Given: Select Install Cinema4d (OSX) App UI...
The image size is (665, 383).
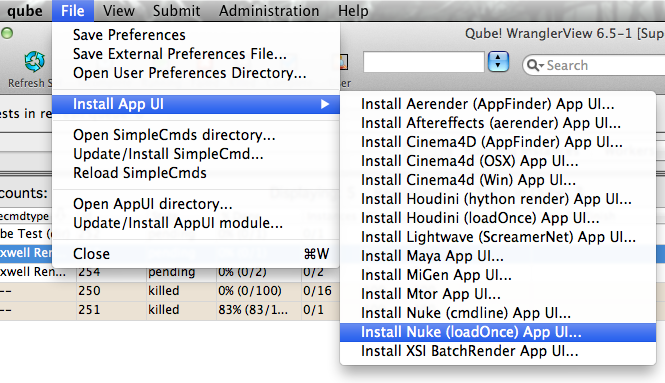Looking at the screenshot, I should pos(498,161).
